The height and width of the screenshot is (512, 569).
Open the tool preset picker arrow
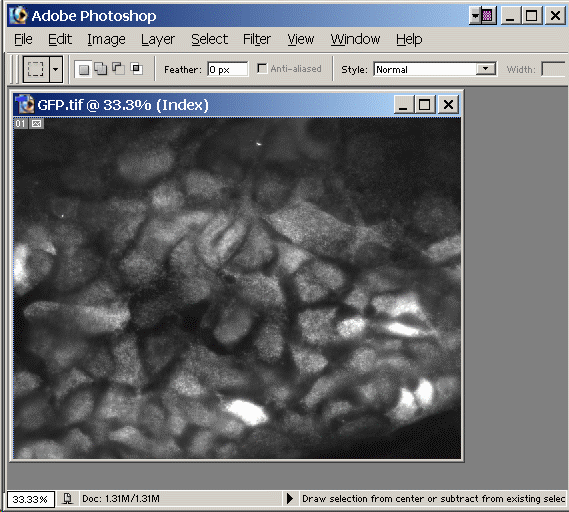(56, 69)
